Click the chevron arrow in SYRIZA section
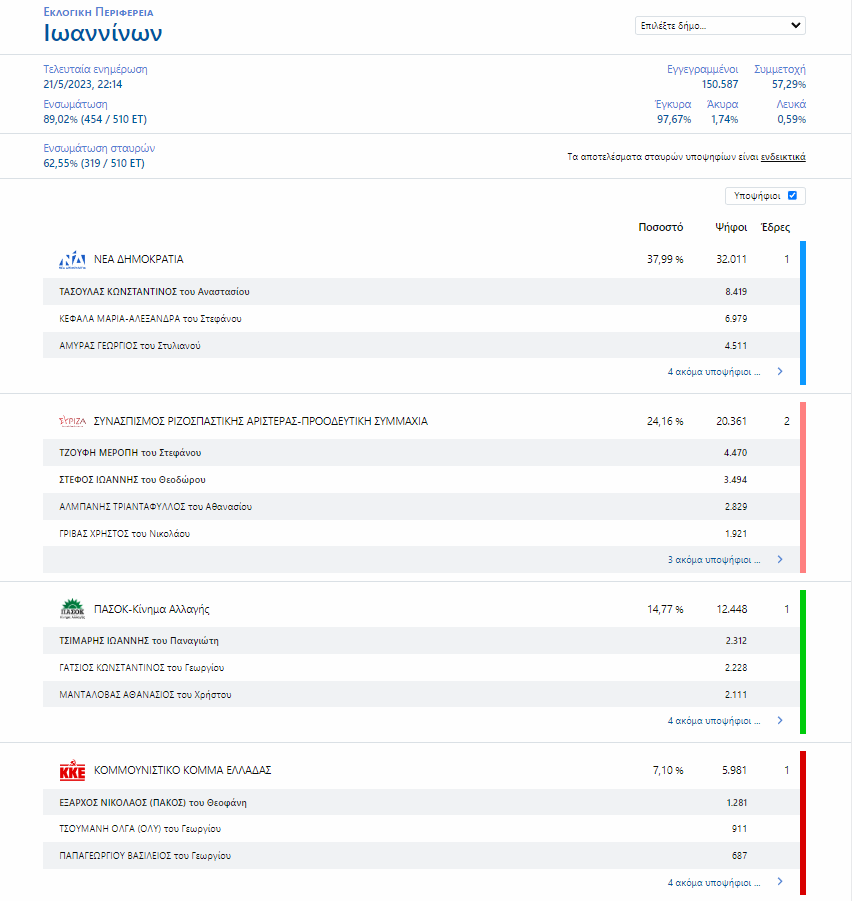 [x=780, y=560]
